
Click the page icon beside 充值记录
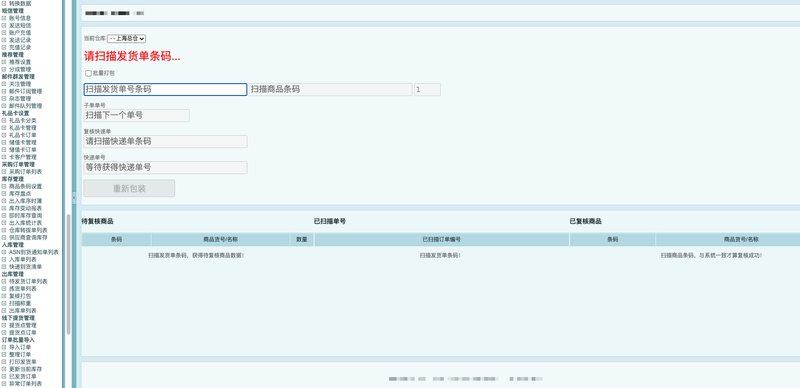point(4,47)
